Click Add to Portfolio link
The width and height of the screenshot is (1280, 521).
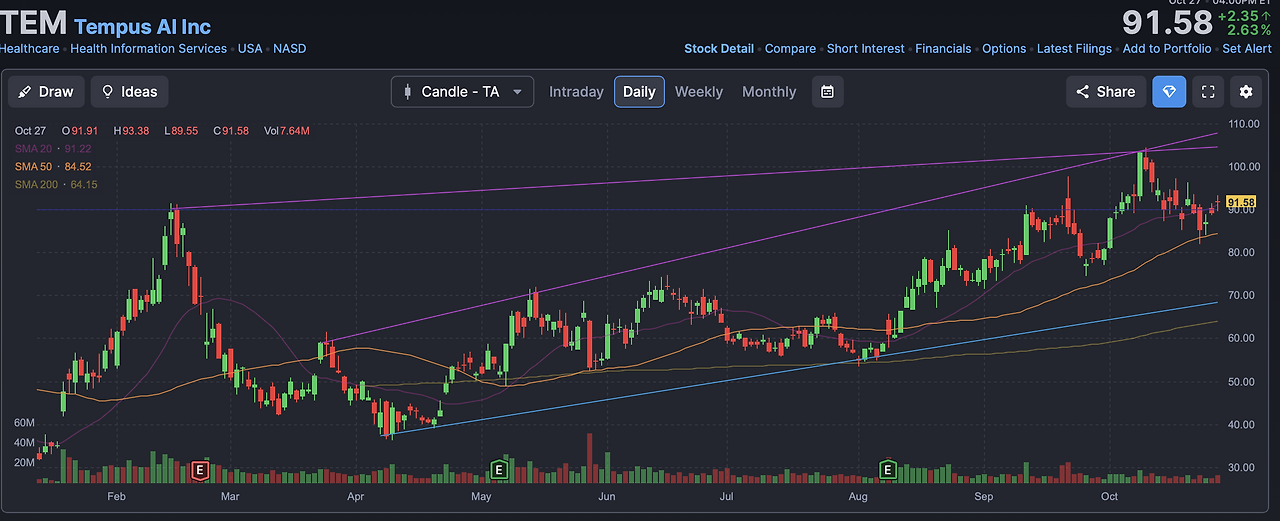point(1167,48)
